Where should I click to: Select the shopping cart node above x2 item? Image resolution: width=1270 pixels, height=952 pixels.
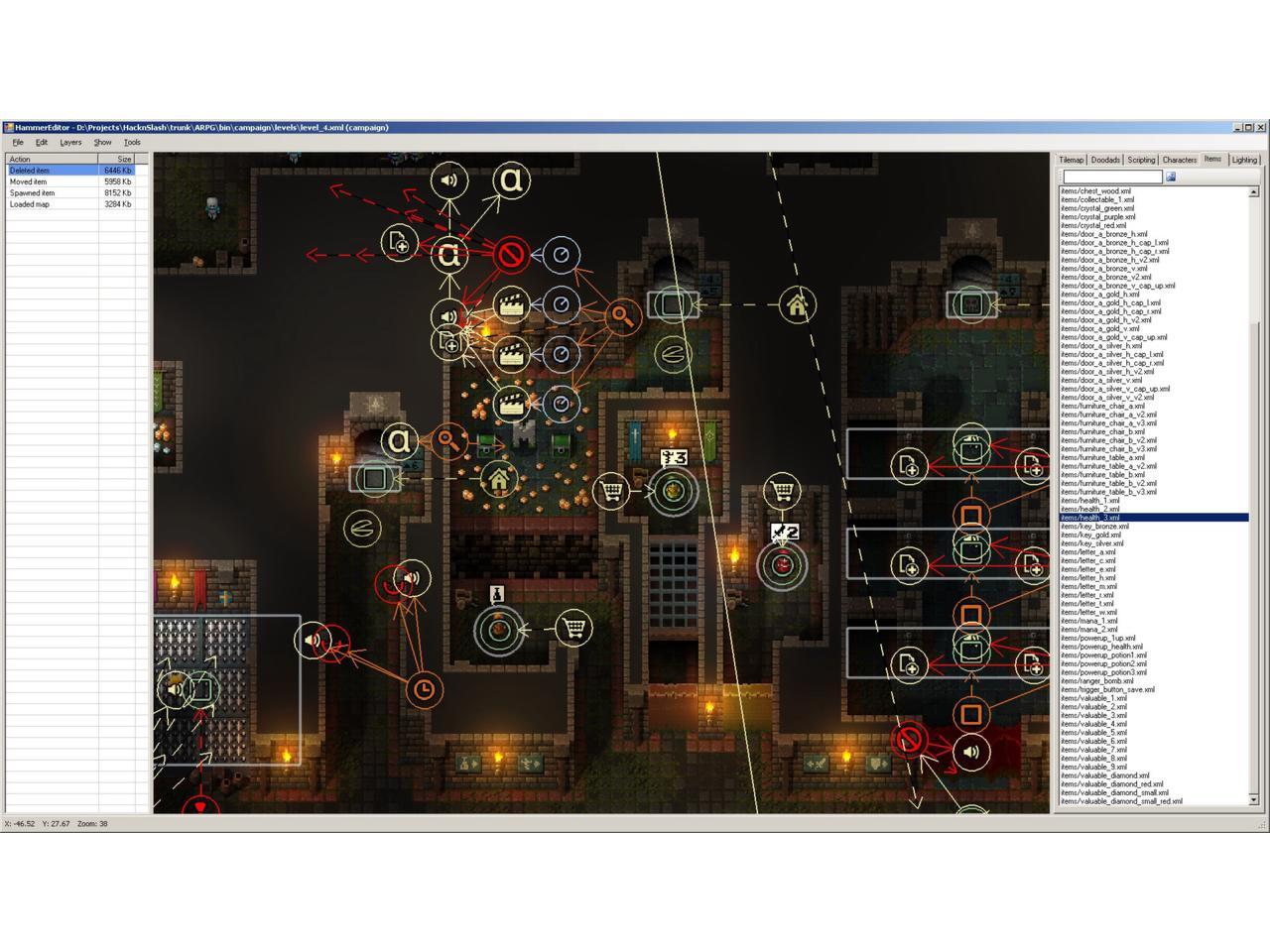tap(783, 490)
